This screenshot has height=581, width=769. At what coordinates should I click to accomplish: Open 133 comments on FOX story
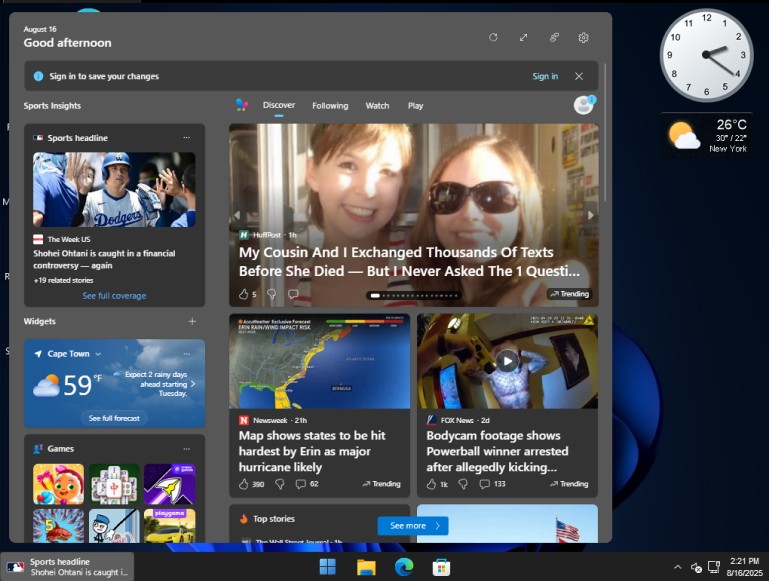(492, 484)
